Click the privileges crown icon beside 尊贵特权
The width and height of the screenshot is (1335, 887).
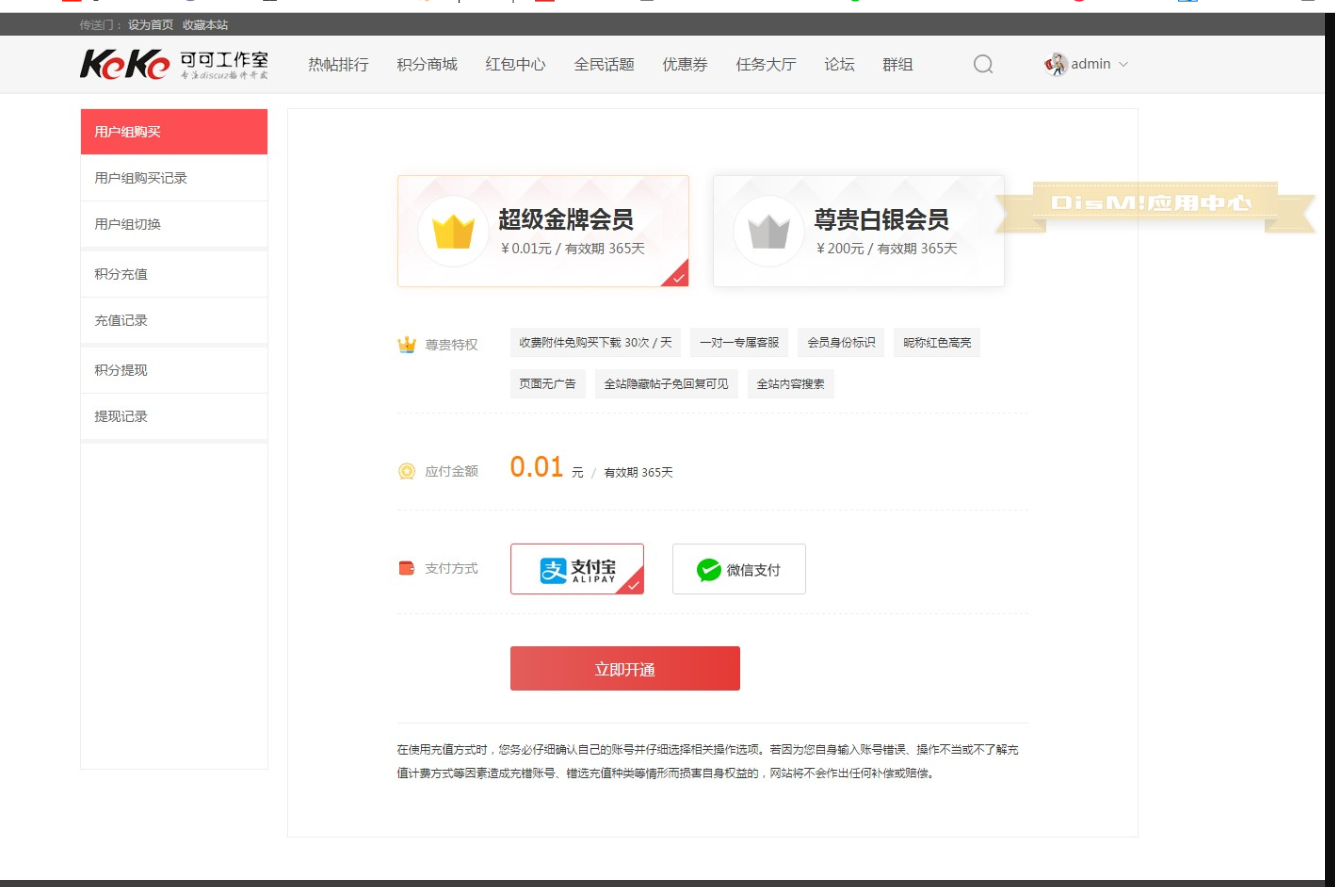tap(406, 345)
